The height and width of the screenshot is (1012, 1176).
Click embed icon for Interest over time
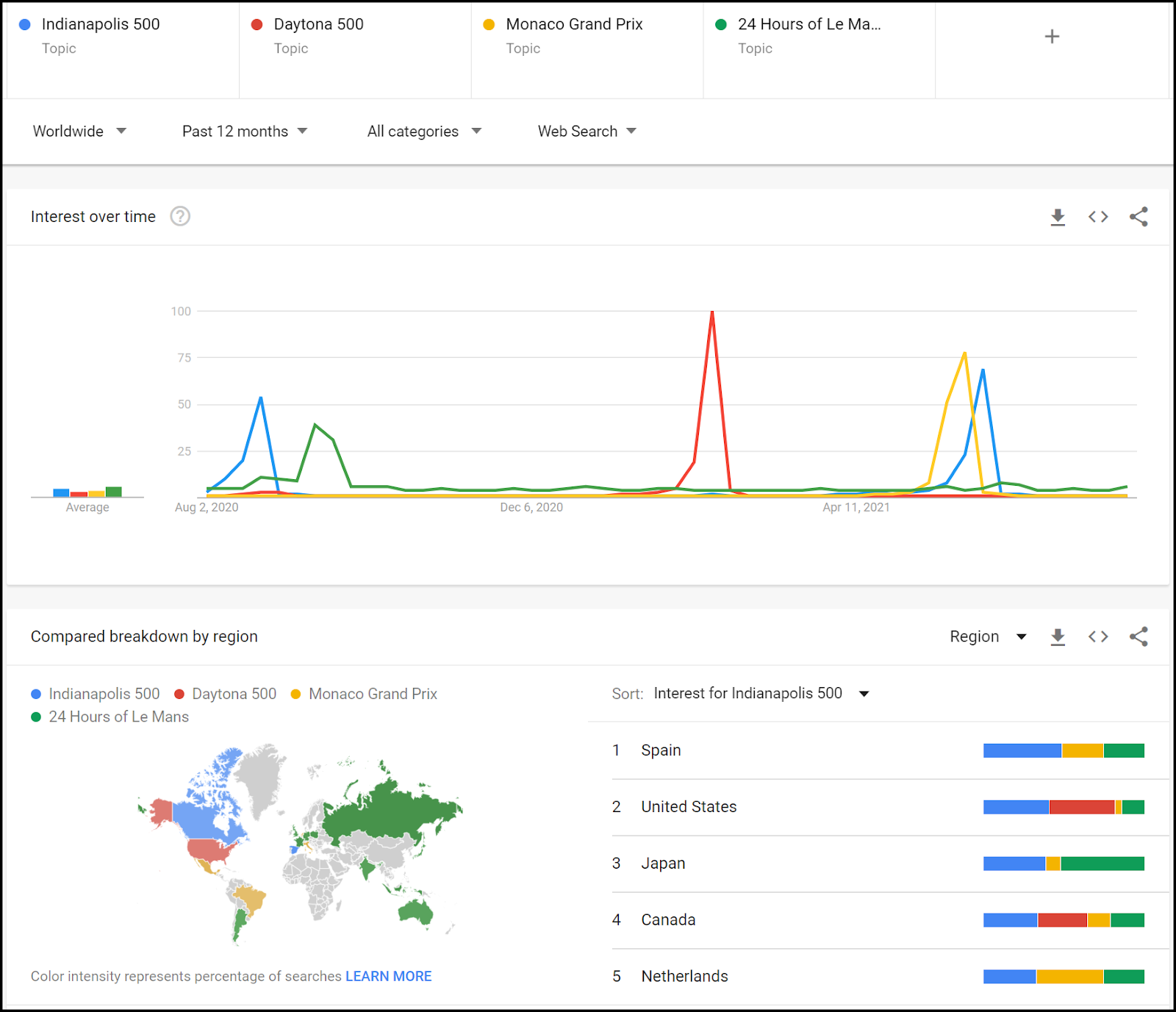click(1098, 217)
